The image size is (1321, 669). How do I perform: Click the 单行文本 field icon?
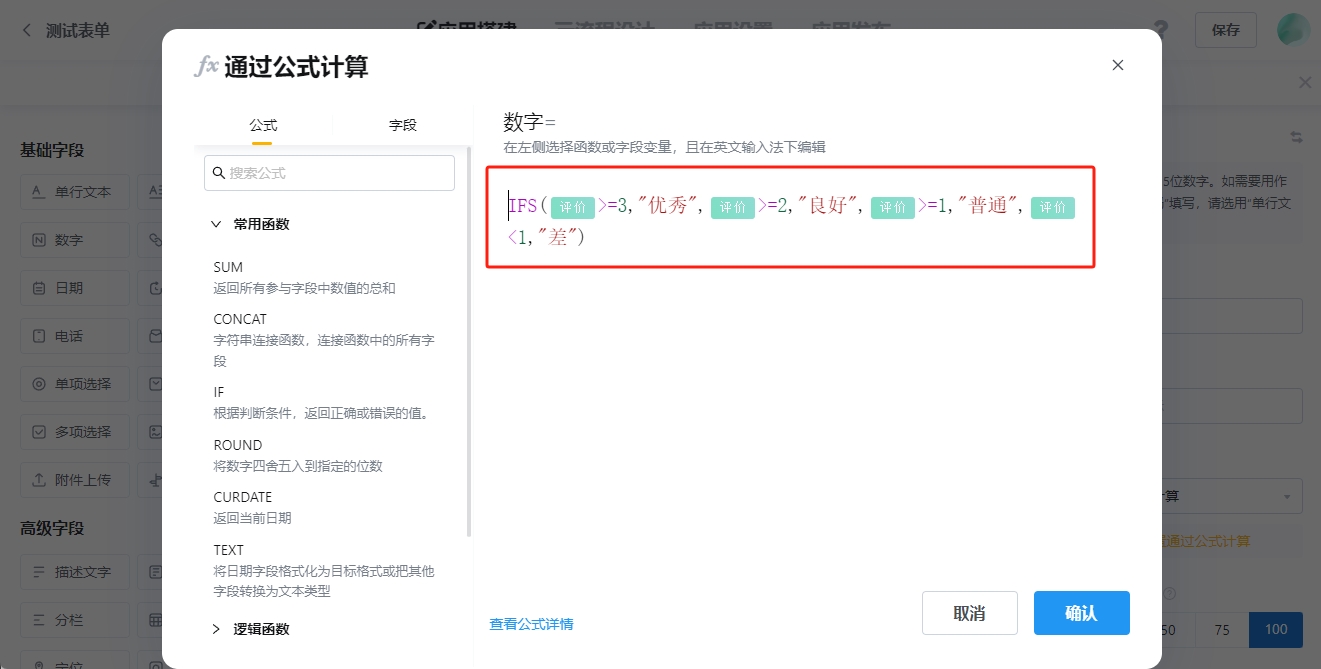[39, 192]
